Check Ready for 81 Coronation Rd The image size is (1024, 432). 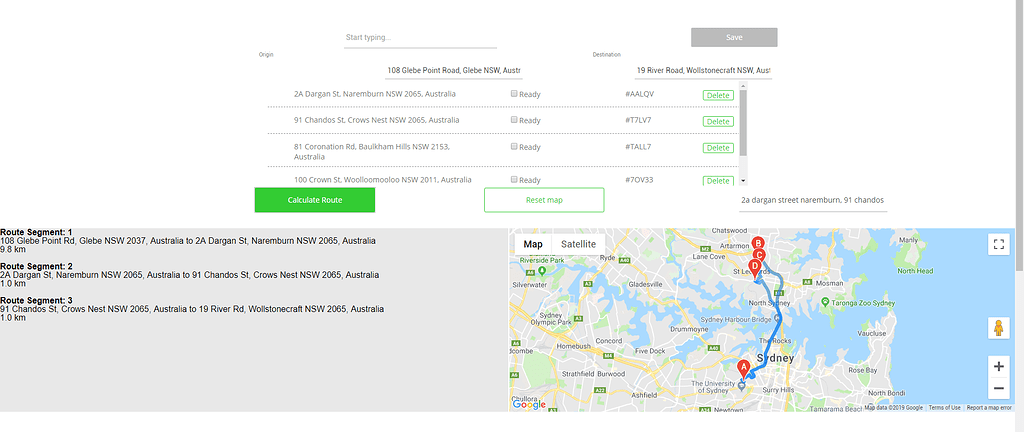point(514,146)
